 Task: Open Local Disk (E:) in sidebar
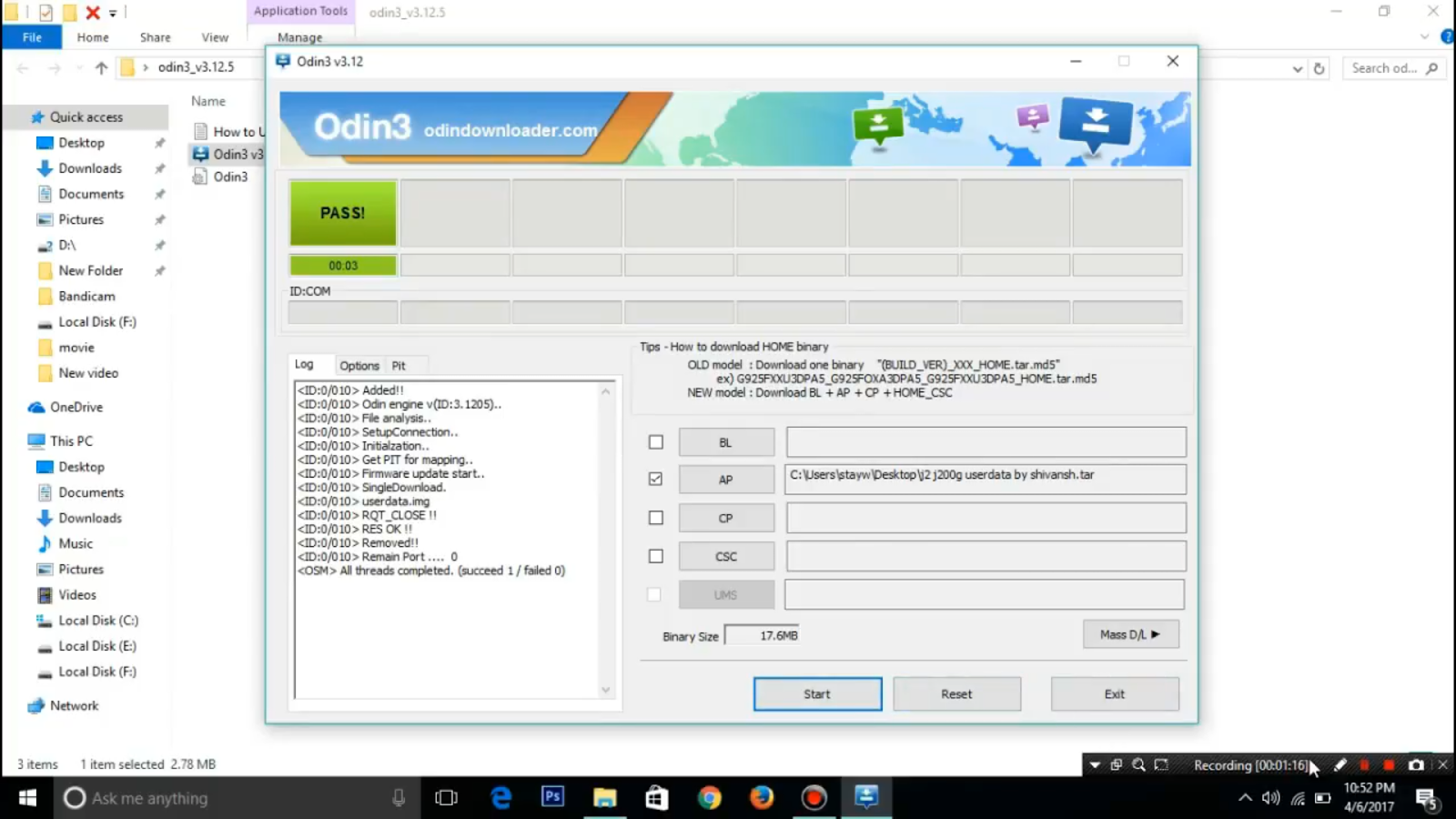[x=97, y=646]
